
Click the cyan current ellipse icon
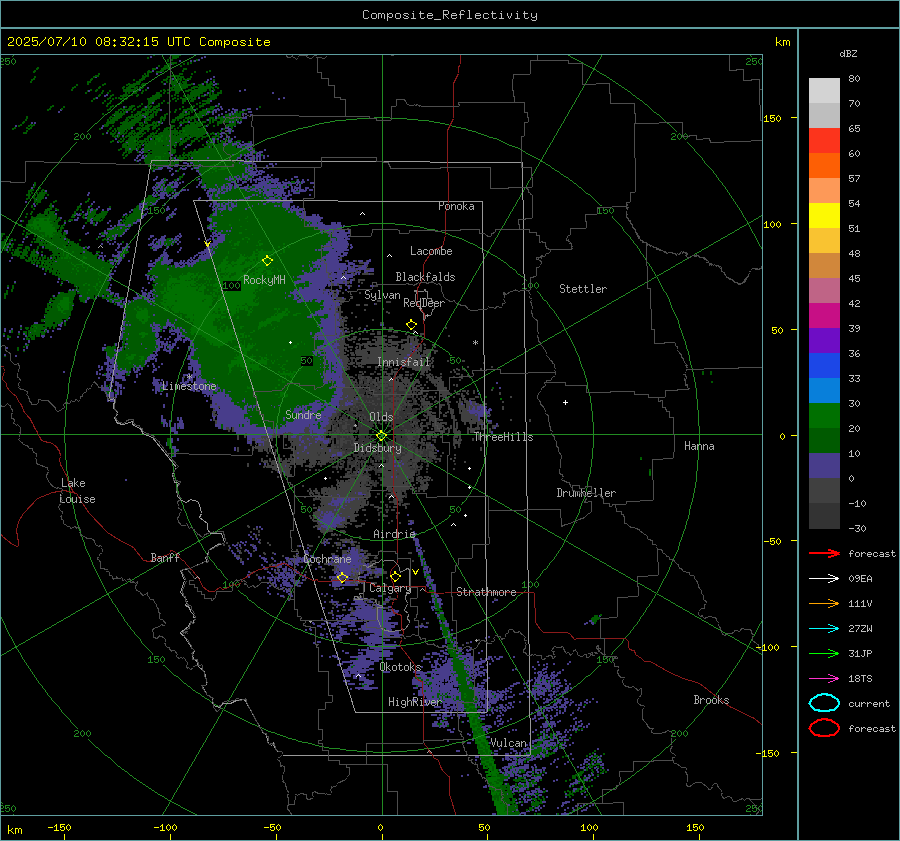(x=824, y=703)
